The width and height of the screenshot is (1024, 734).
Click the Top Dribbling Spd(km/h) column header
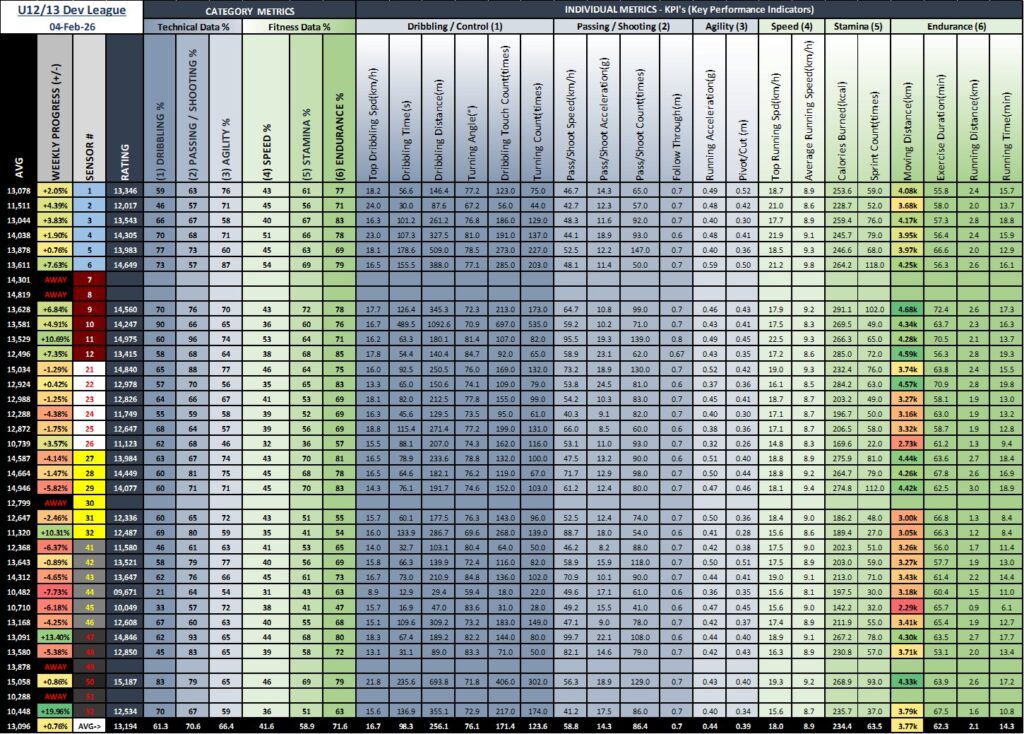pyautogui.click(x=372, y=110)
